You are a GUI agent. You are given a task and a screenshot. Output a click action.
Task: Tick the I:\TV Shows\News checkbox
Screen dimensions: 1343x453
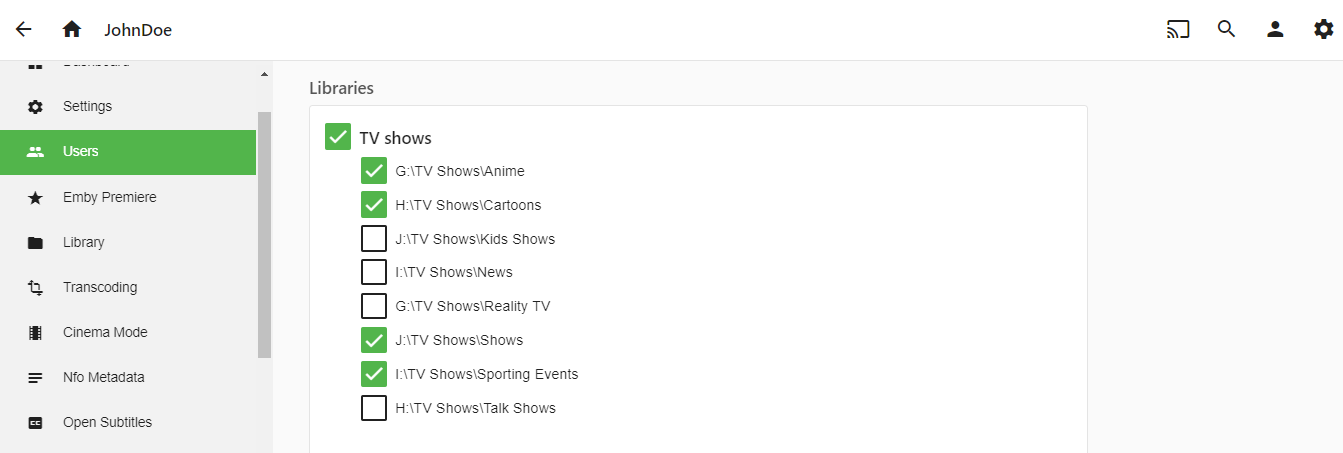(374, 272)
